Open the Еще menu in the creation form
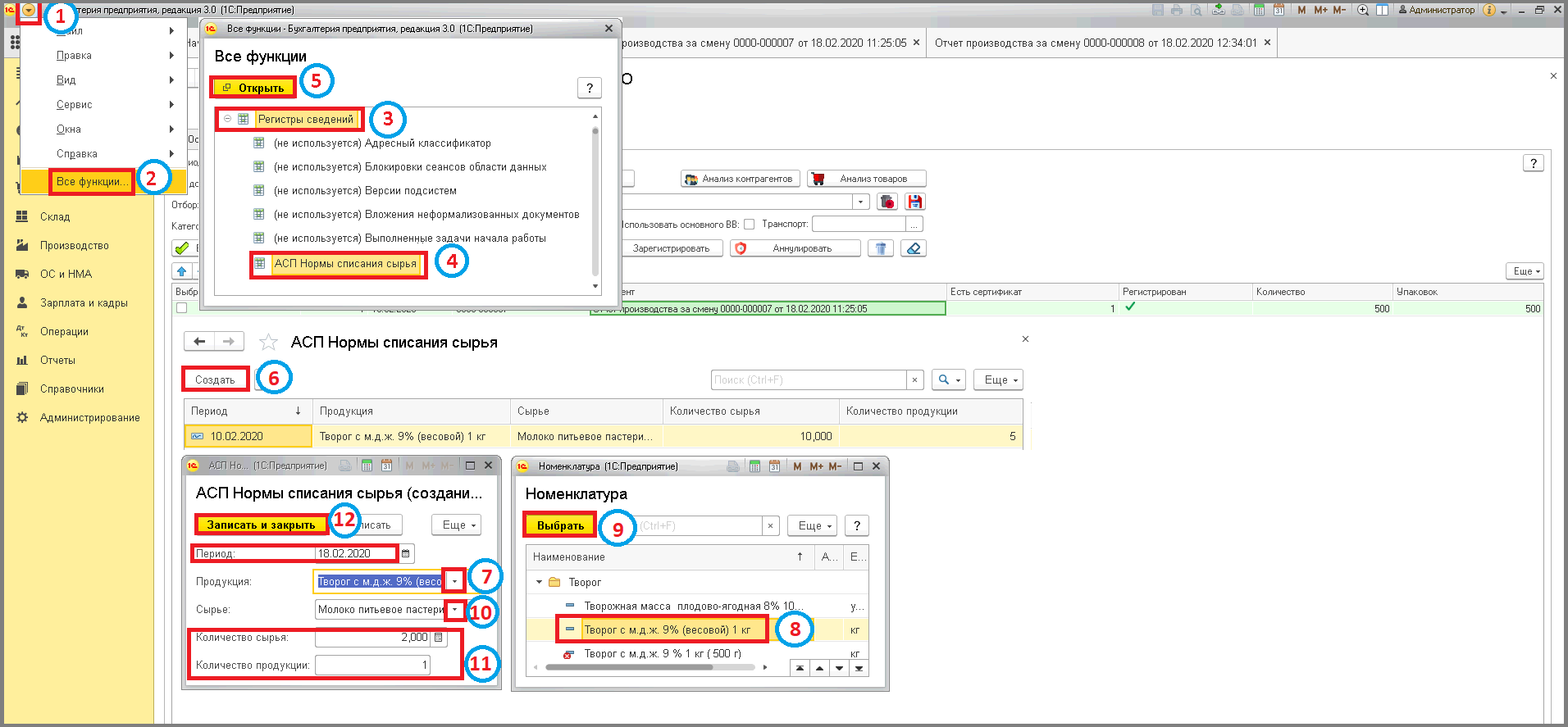 pos(456,525)
